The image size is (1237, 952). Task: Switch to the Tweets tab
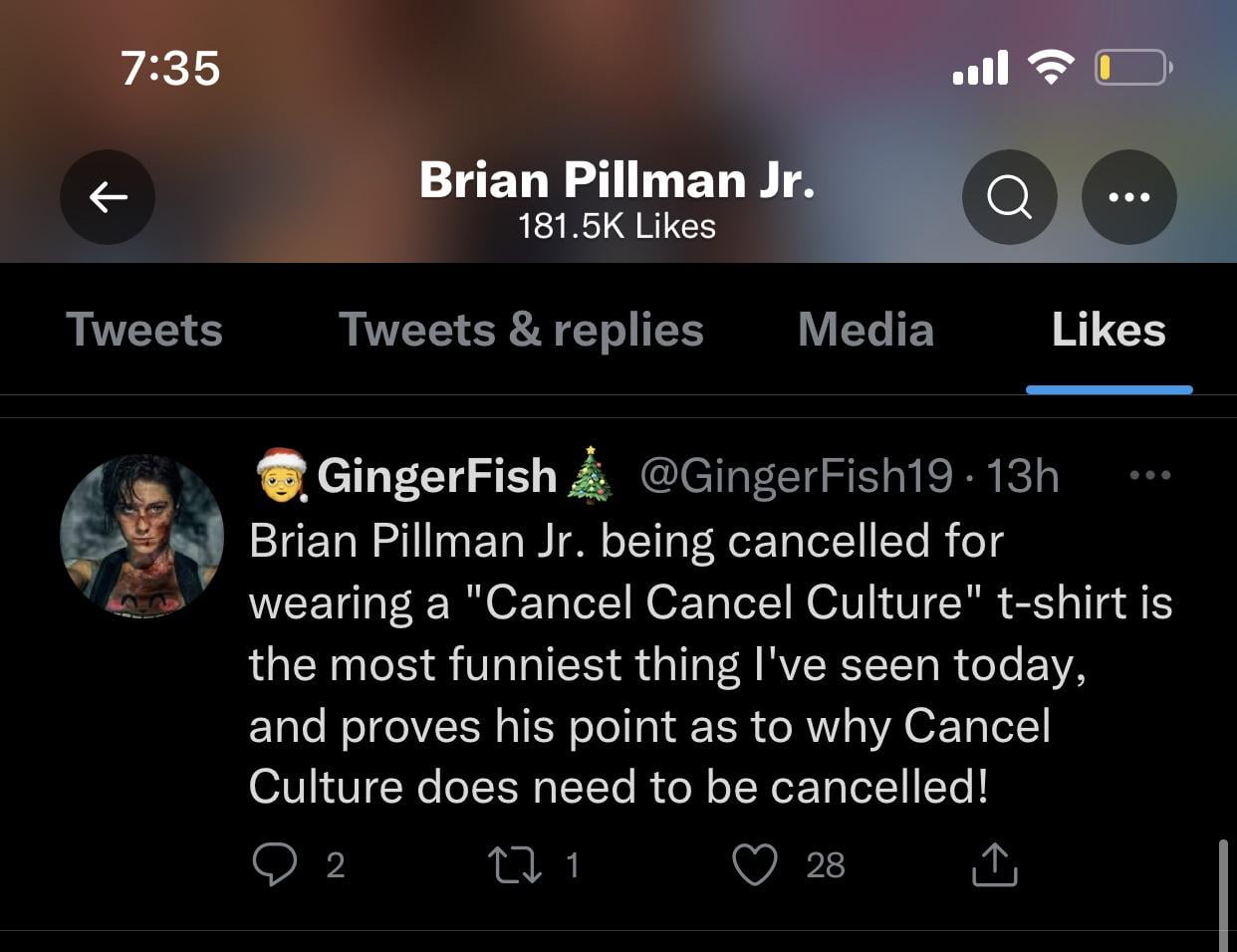point(143,329)
